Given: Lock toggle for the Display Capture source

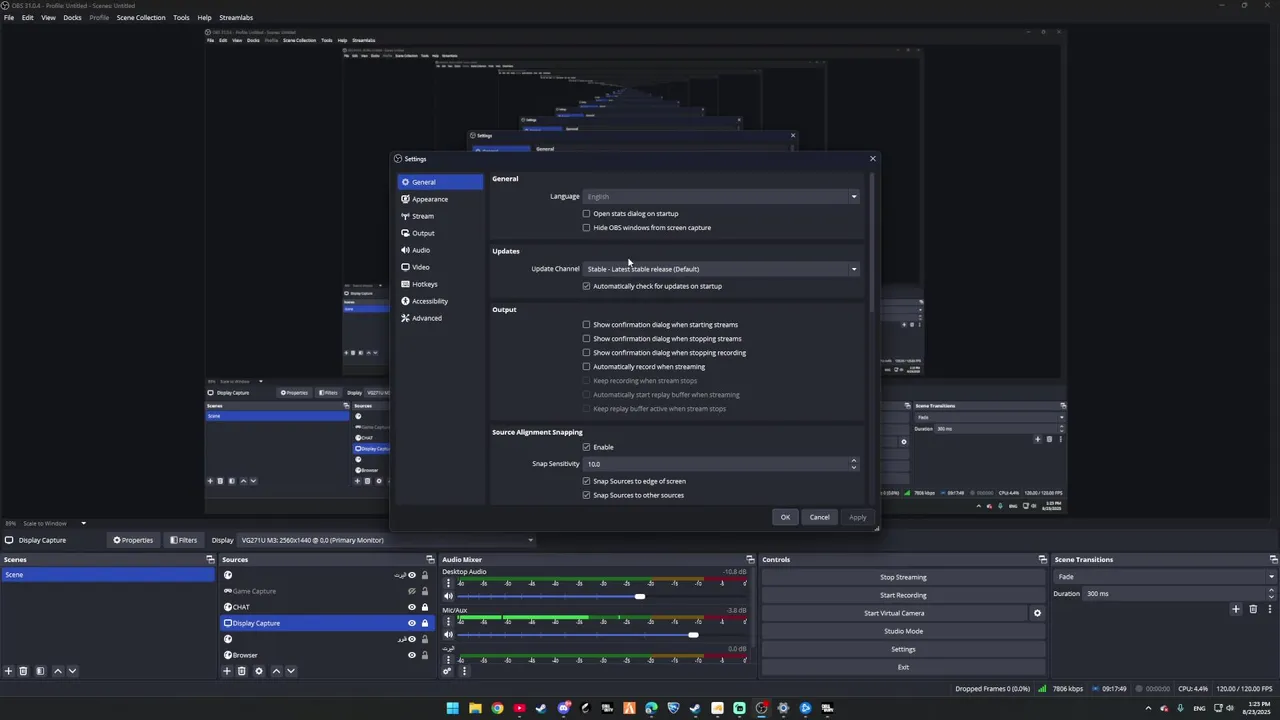Looking at the screenshot, I should 425,623.
